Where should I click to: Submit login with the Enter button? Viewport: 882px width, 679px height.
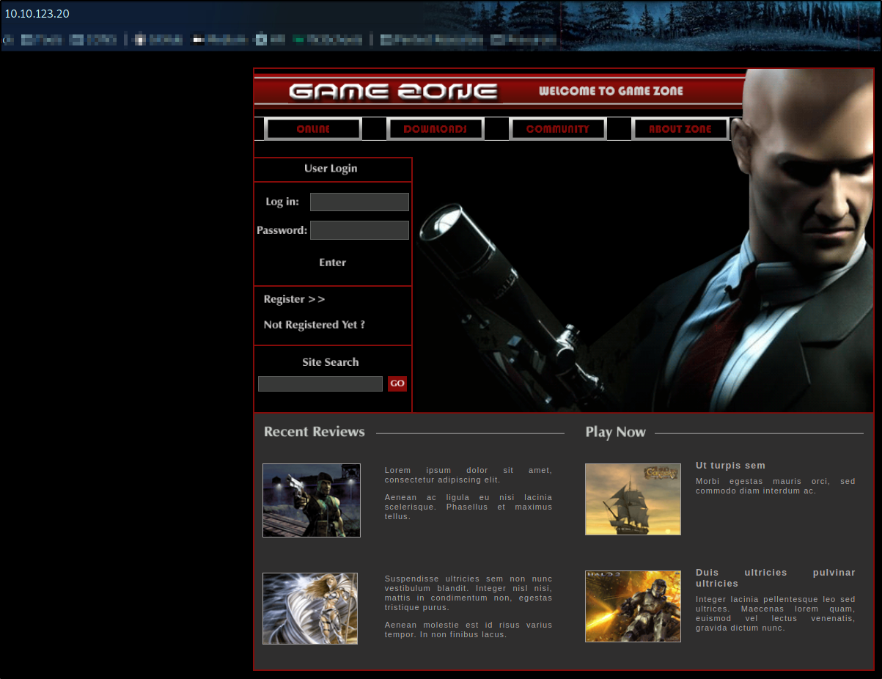pos(332,262)
